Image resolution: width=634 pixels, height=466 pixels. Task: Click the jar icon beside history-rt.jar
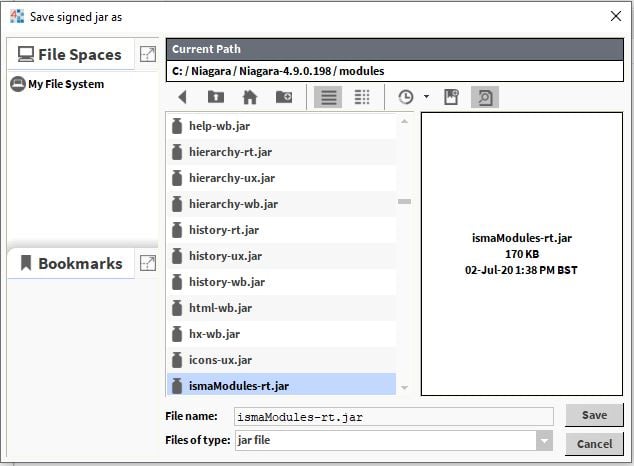177,230
